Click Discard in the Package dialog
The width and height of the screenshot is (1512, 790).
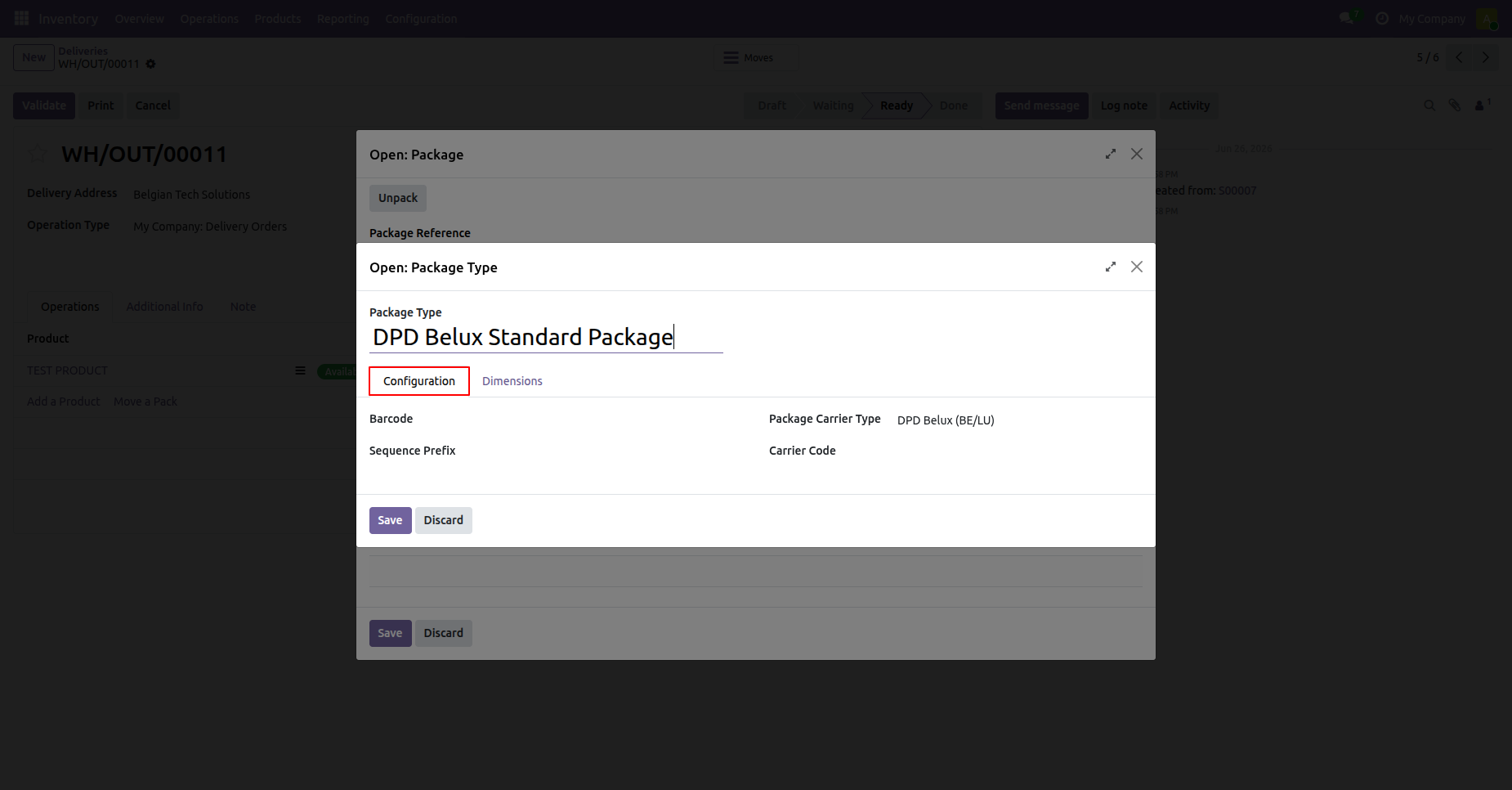(444, 633)
